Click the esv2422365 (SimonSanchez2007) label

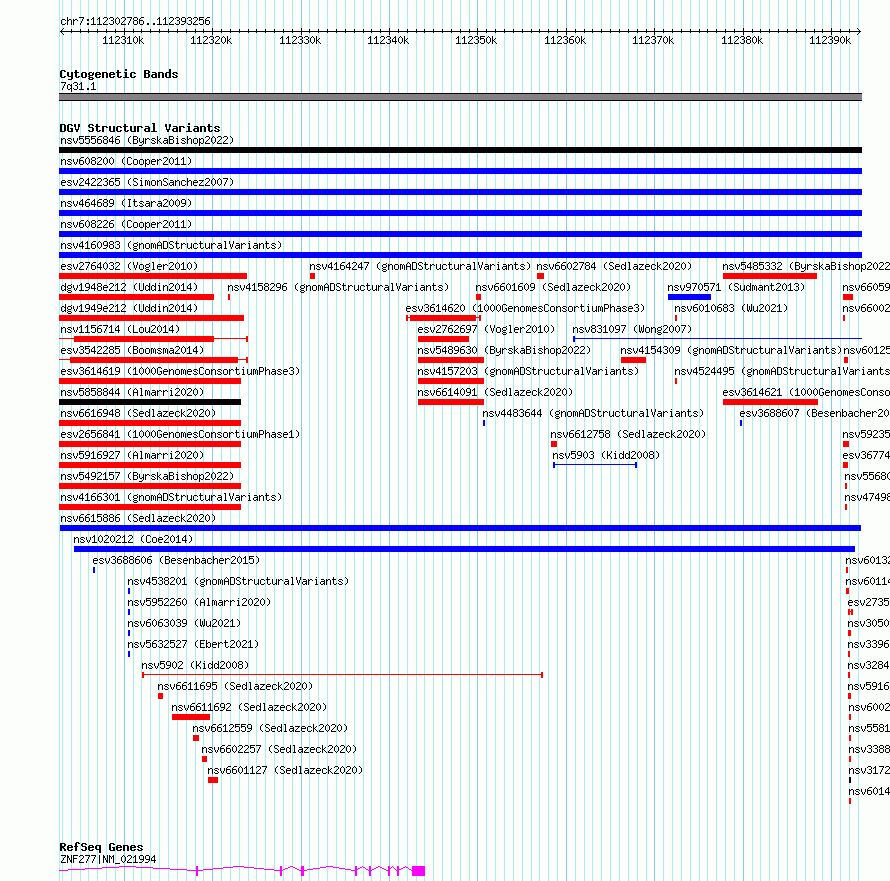[x=147, y=182]
